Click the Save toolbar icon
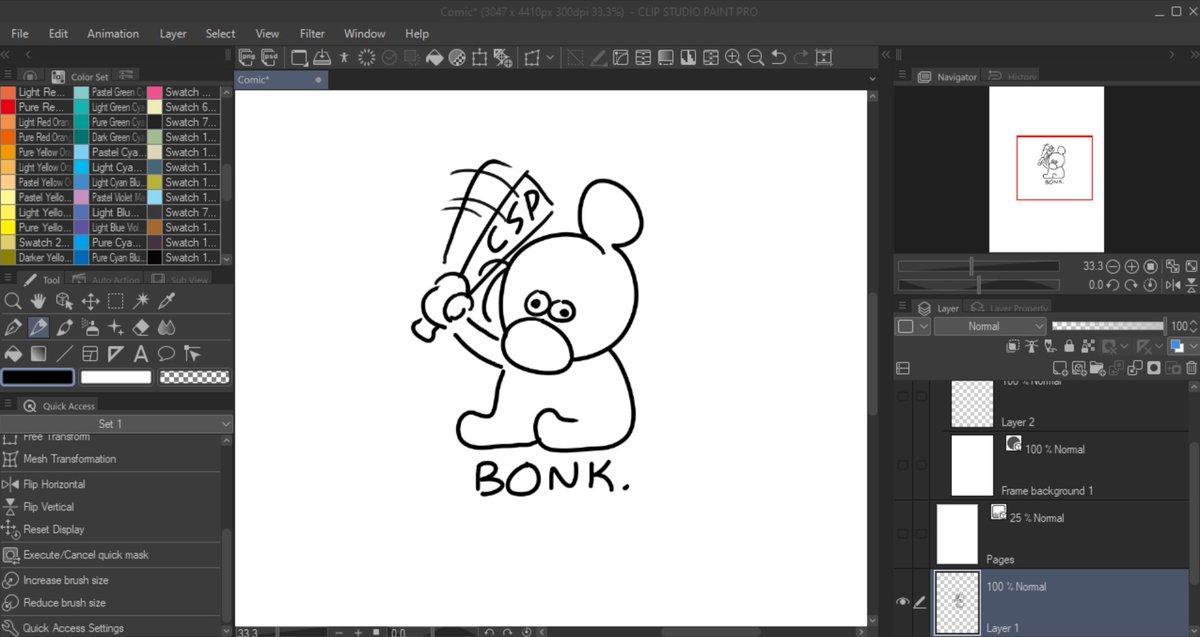Viewport: 1200px width, 637px height. pos(322,57)
